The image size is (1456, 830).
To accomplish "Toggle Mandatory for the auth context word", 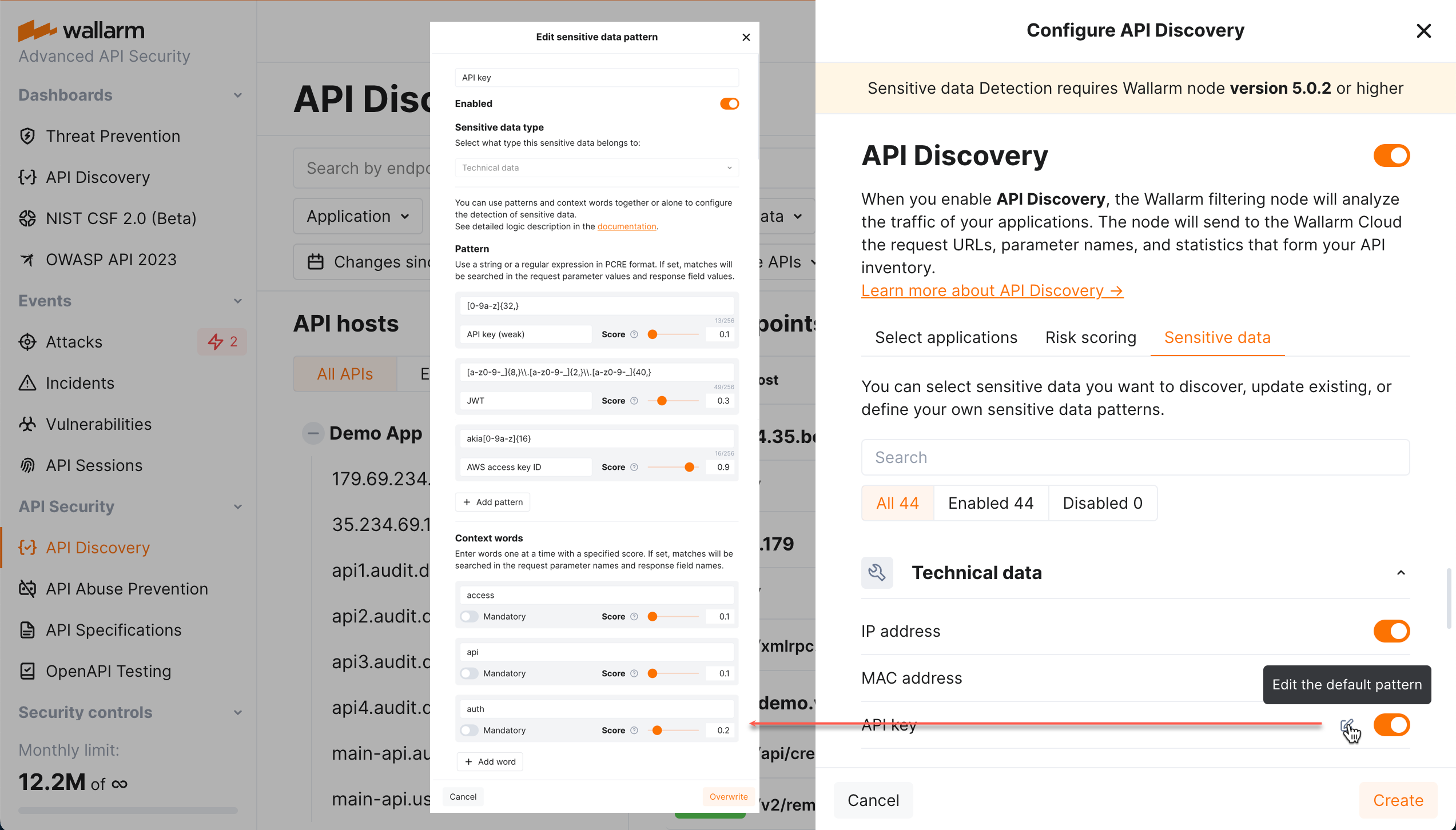I will coord(469,730).
